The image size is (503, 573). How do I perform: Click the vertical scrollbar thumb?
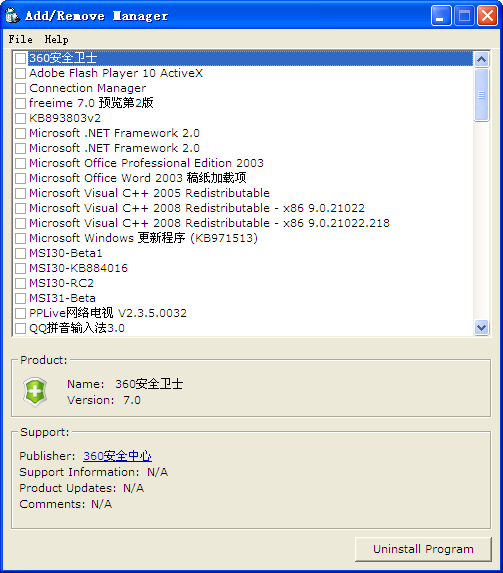pos(481,95)
